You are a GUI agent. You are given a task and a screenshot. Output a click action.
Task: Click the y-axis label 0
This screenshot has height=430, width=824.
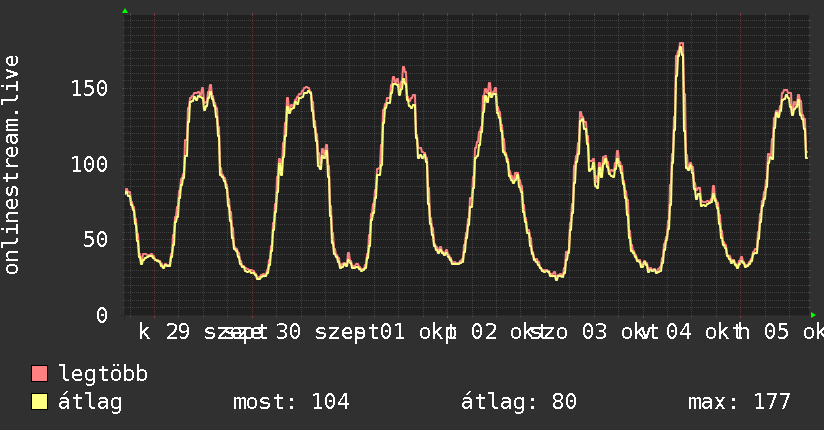pos(102,315)
